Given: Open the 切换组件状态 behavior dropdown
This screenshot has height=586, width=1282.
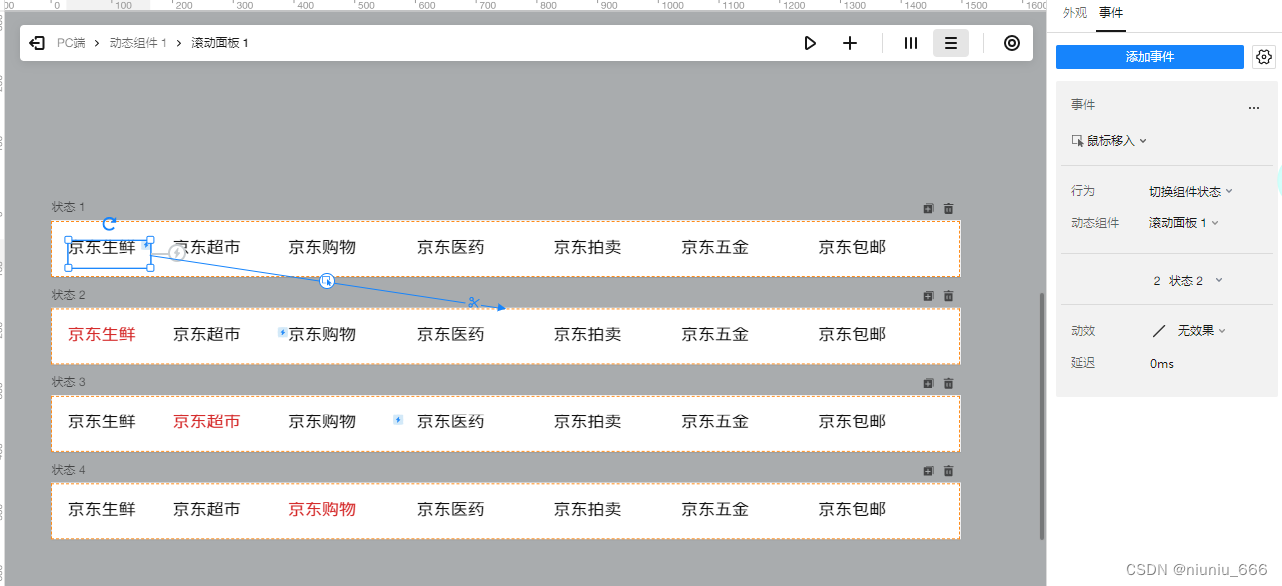Looking at the screenshot, I should [1191, 191].
